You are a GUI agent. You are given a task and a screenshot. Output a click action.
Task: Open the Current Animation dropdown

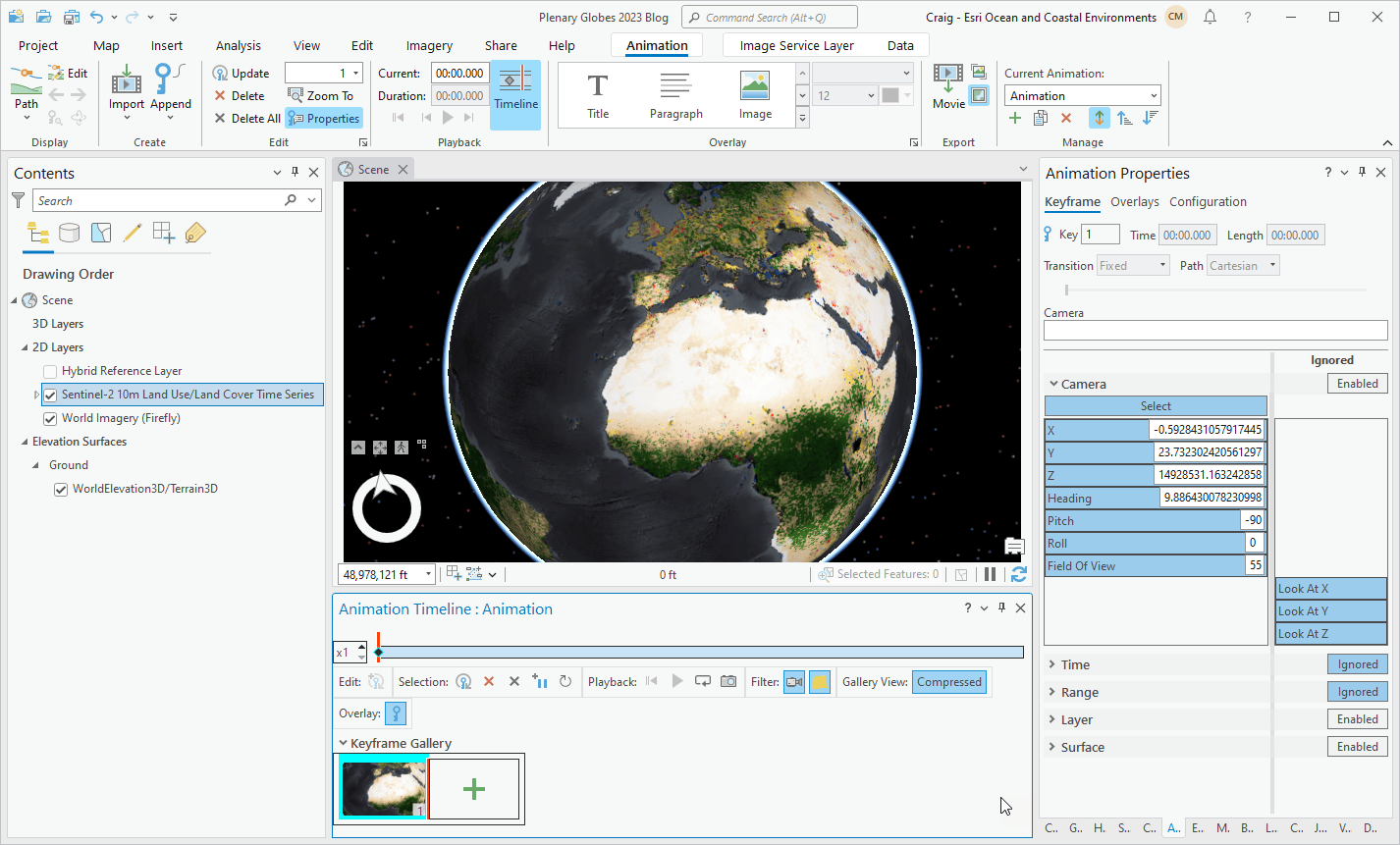click(x=1083, y=95)
